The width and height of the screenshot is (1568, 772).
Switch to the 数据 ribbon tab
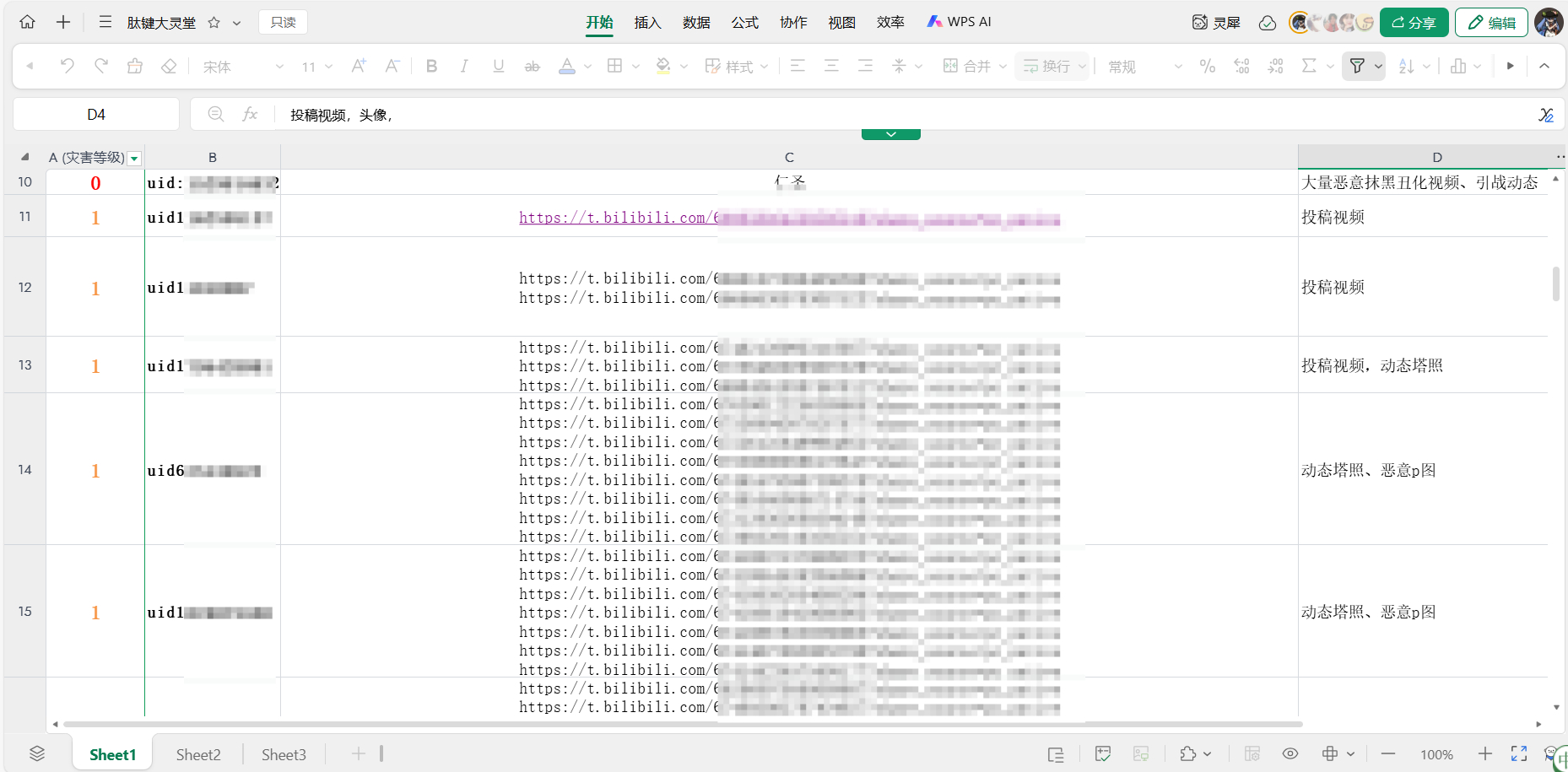pos(696,23)
